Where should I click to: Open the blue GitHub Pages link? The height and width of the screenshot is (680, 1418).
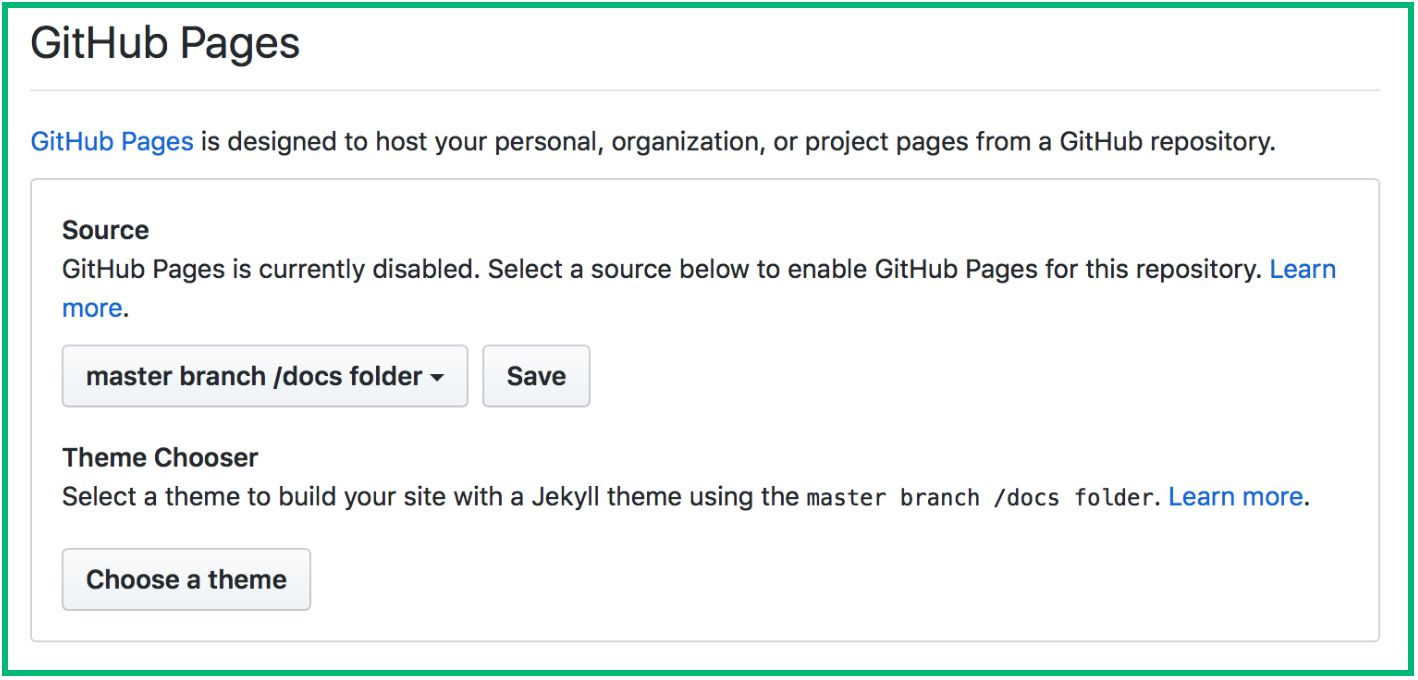(x=112, y=142)
